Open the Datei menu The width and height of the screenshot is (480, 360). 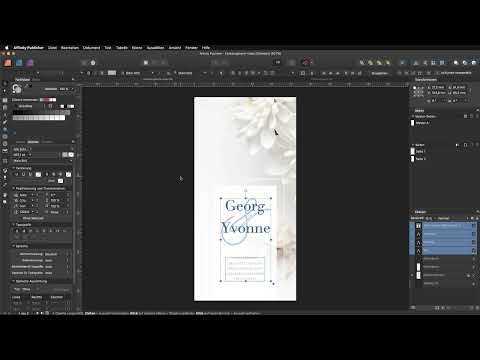52,48
